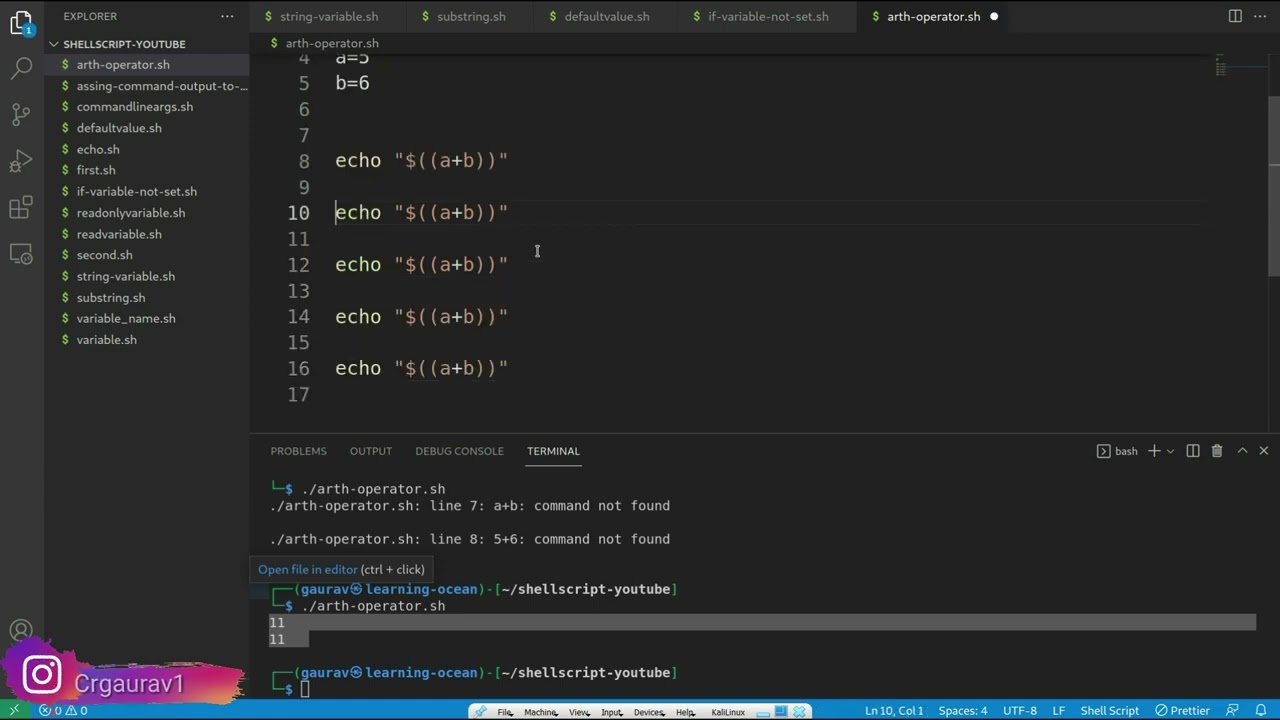
Task: Click the unsaved dot on arth-operator.sh tab
Action: point(994,16)
